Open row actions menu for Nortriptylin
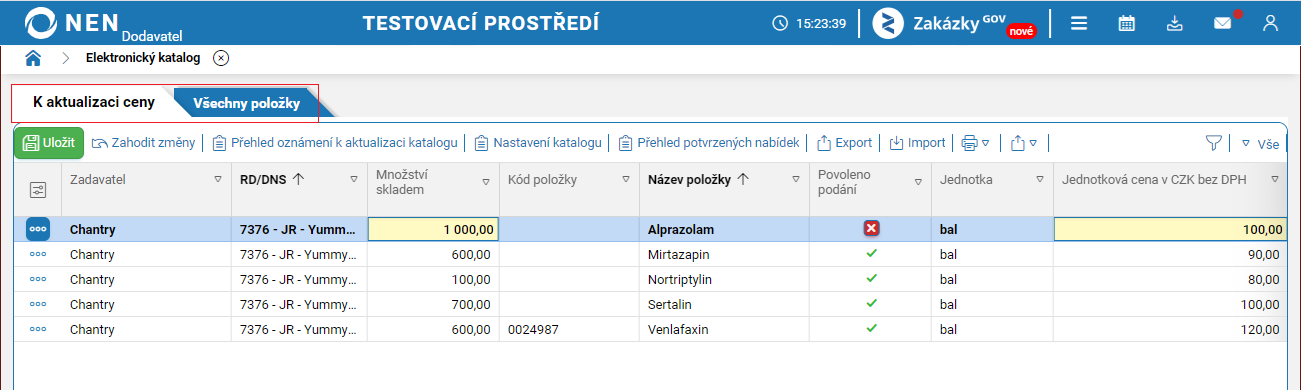This screenshot has height=390, width=1301. click(x=38, y=279)
